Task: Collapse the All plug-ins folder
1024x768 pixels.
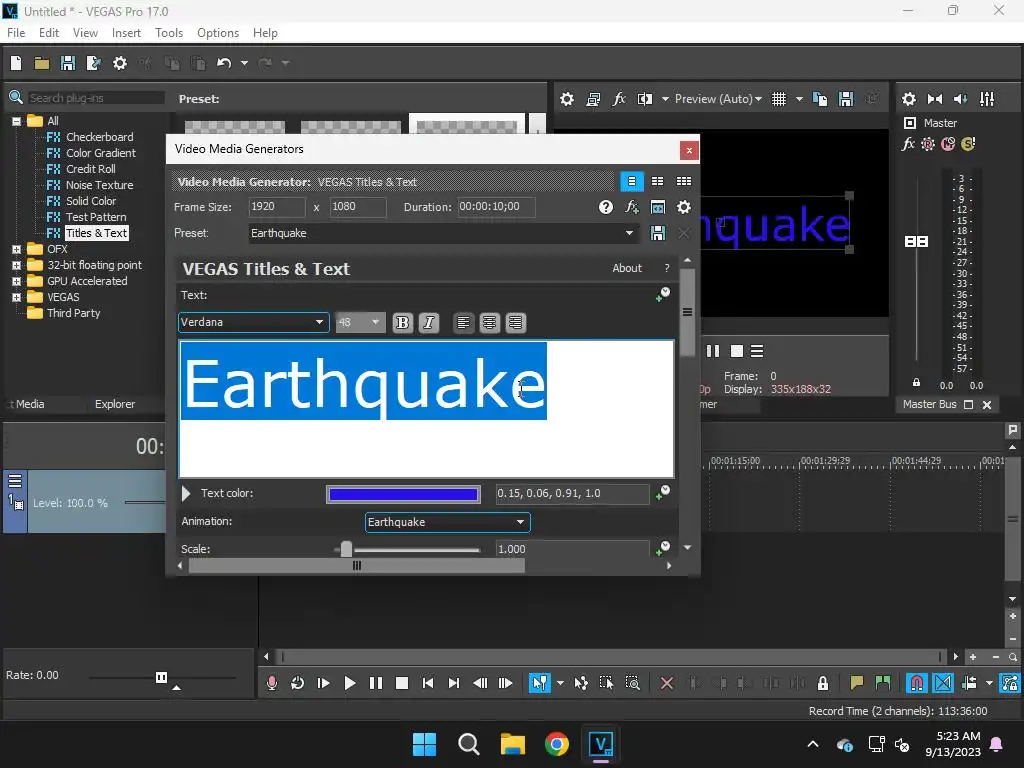Action: pos(16,121)
